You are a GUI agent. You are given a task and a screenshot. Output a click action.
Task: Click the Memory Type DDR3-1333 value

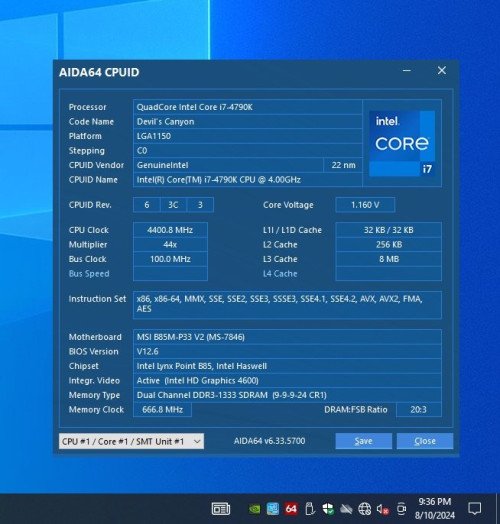tap(287, 395)
